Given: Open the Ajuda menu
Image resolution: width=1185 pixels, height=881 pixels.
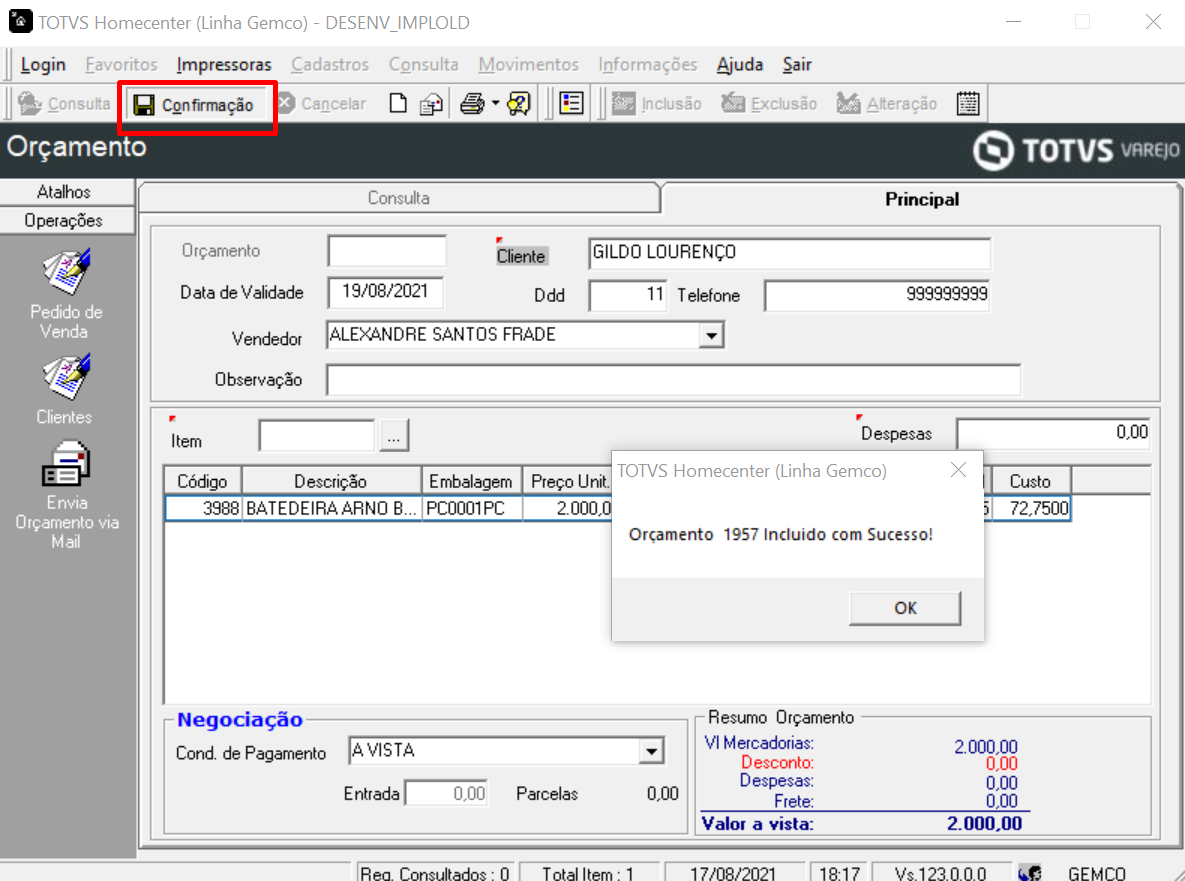Looking at the screenshot, I should click(740, 64).
